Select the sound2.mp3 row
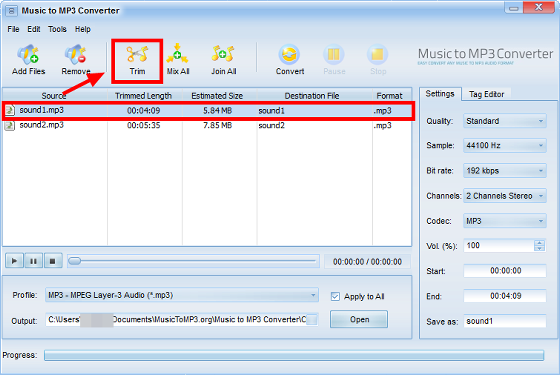The image size is (560, 375). (207, 125)
